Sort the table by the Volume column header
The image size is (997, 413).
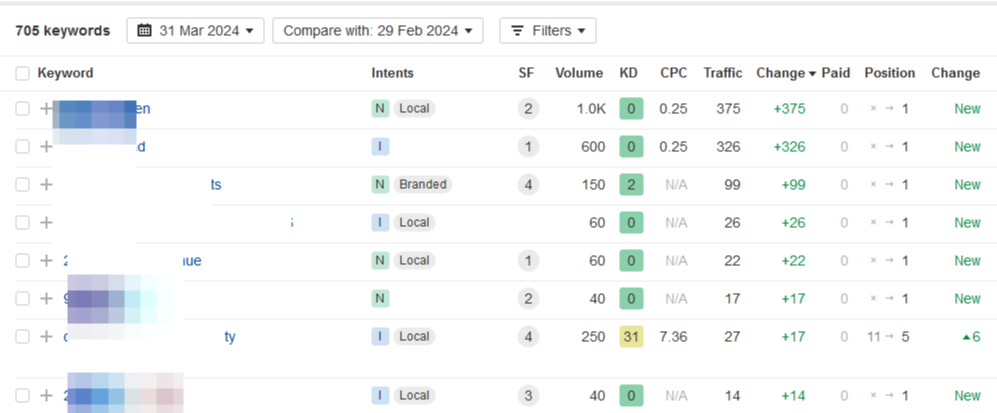(579, 73)
